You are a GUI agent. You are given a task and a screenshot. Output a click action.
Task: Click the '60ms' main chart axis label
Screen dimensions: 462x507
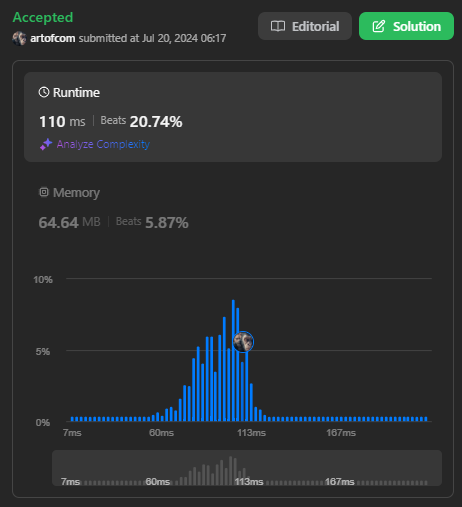tap(161, 433)
